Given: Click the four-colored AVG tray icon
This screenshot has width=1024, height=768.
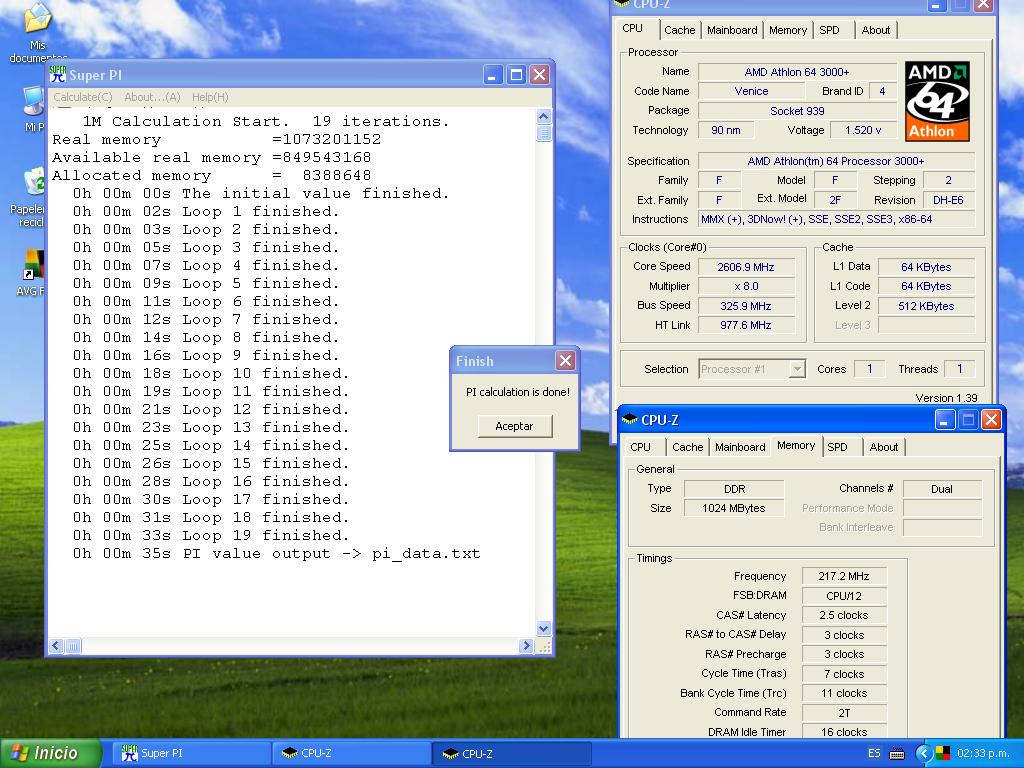Looking at the screenshot, I should [942, 753].
